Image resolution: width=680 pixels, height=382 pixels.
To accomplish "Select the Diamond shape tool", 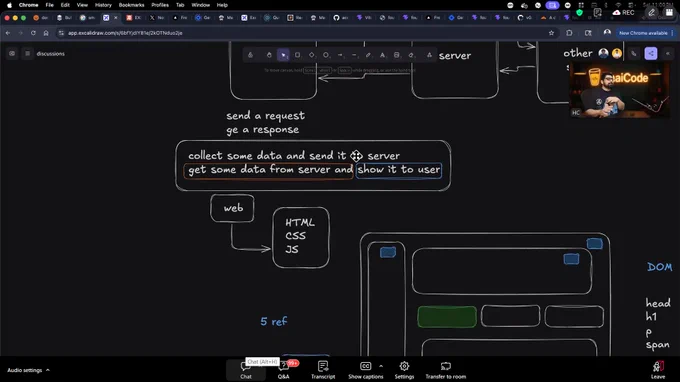I will (311, 55).
